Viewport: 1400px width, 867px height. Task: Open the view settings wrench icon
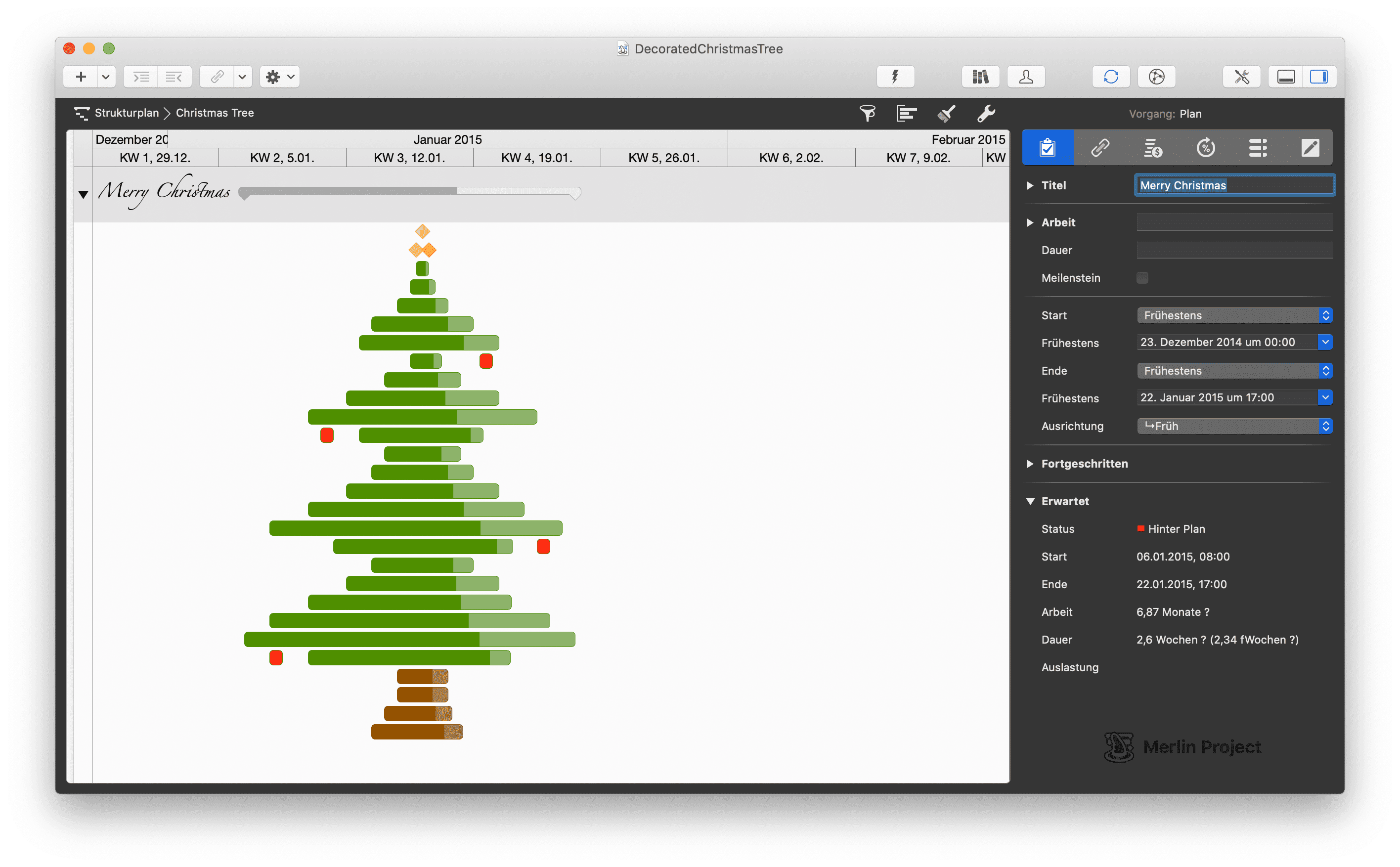[987, 113]
